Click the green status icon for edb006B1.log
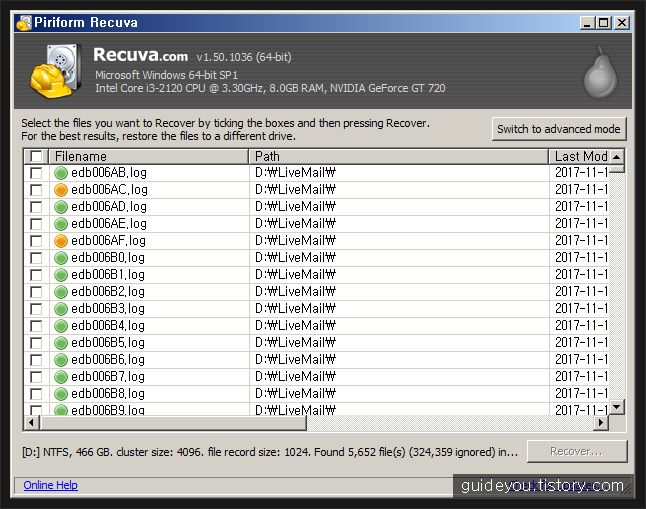 61,275
